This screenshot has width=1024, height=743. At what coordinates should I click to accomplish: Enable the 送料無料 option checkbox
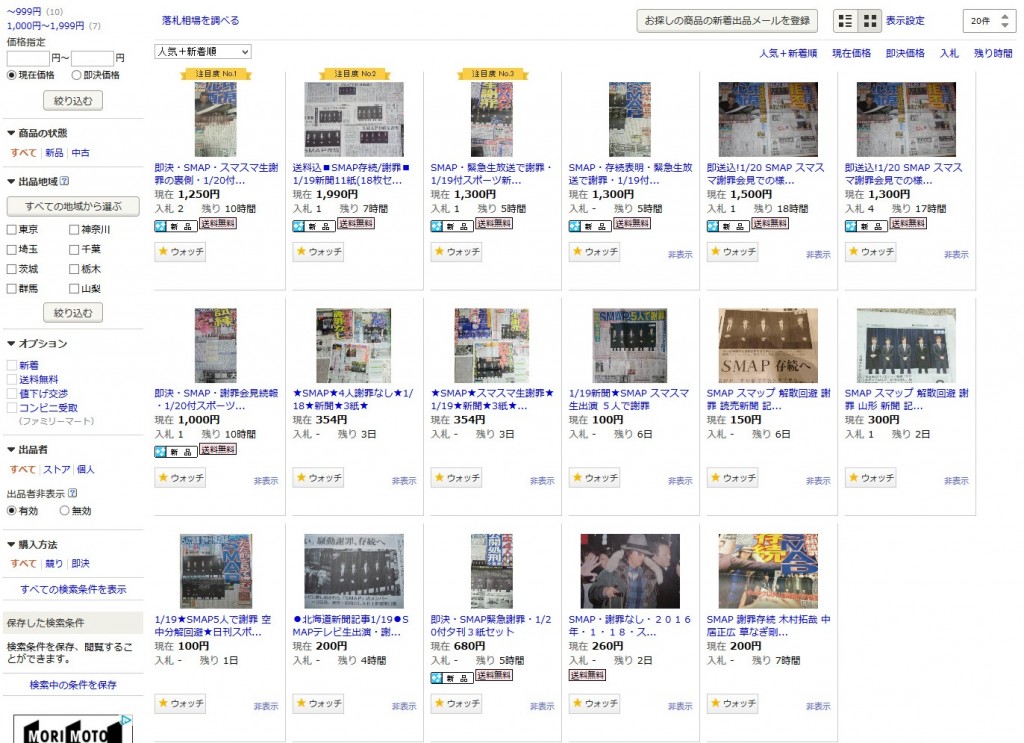pos(11,379)
